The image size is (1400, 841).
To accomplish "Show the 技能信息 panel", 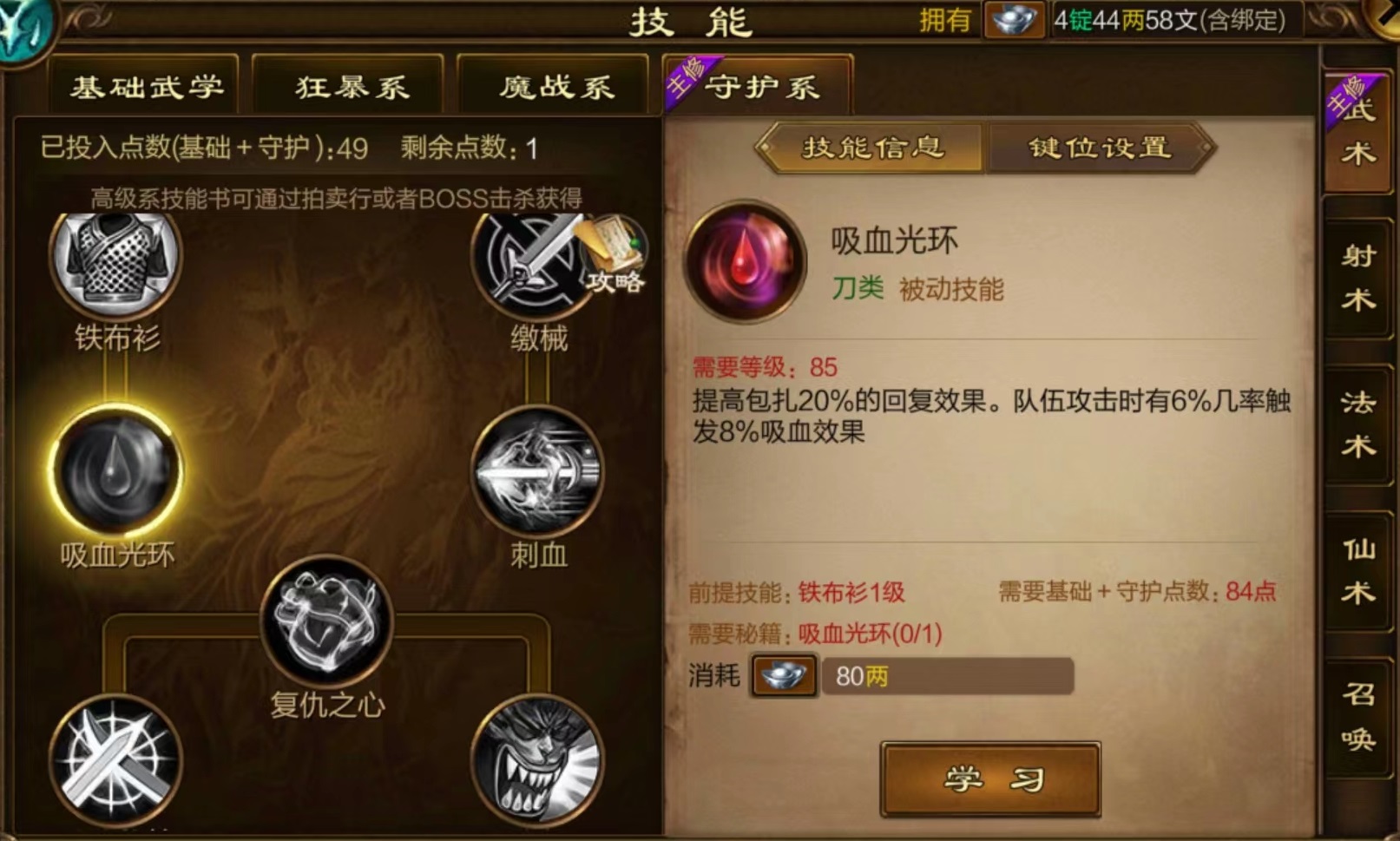I will point(871,148).
